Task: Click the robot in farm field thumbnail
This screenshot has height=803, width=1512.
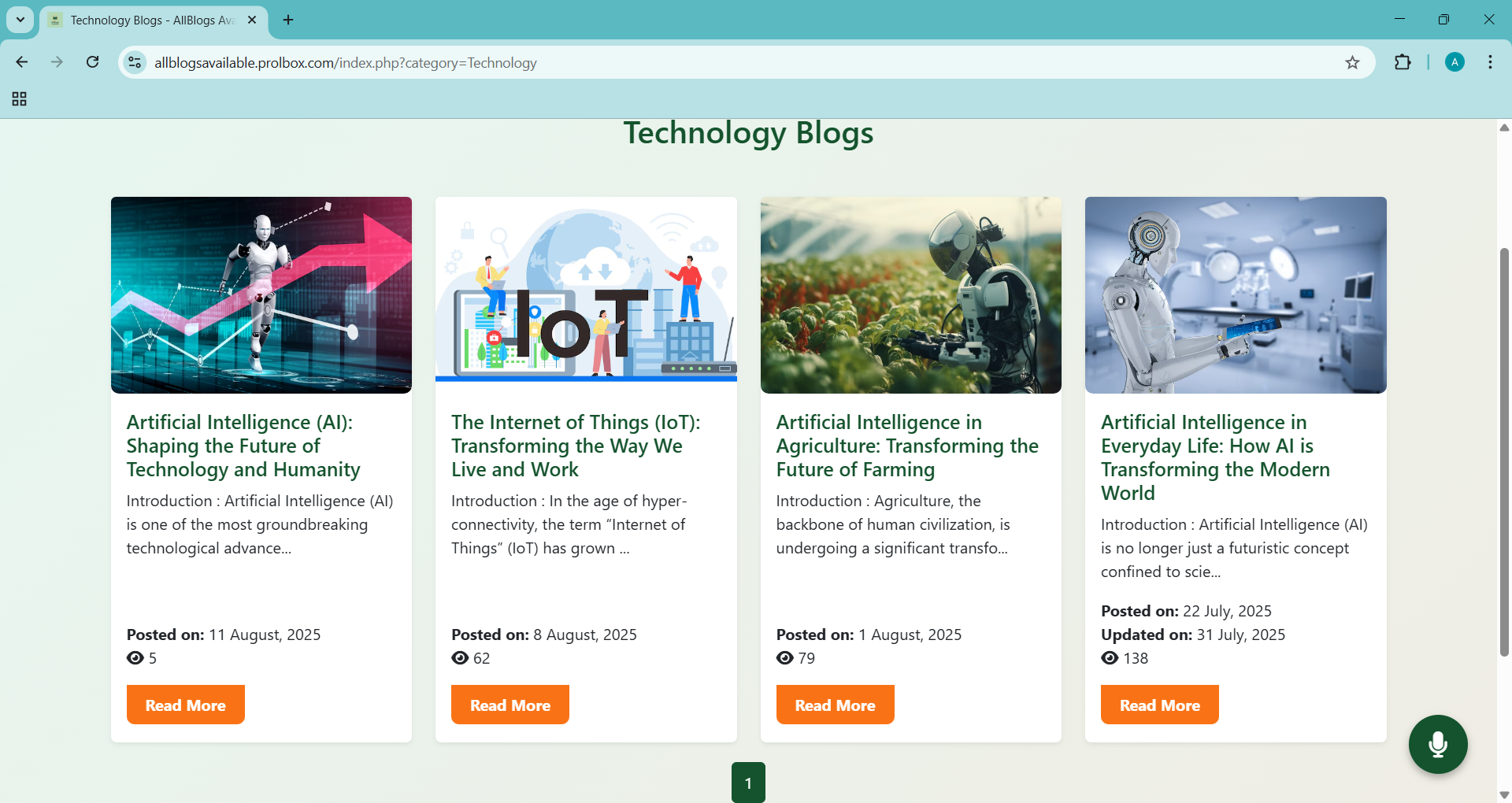Action: tap(910, 295)
